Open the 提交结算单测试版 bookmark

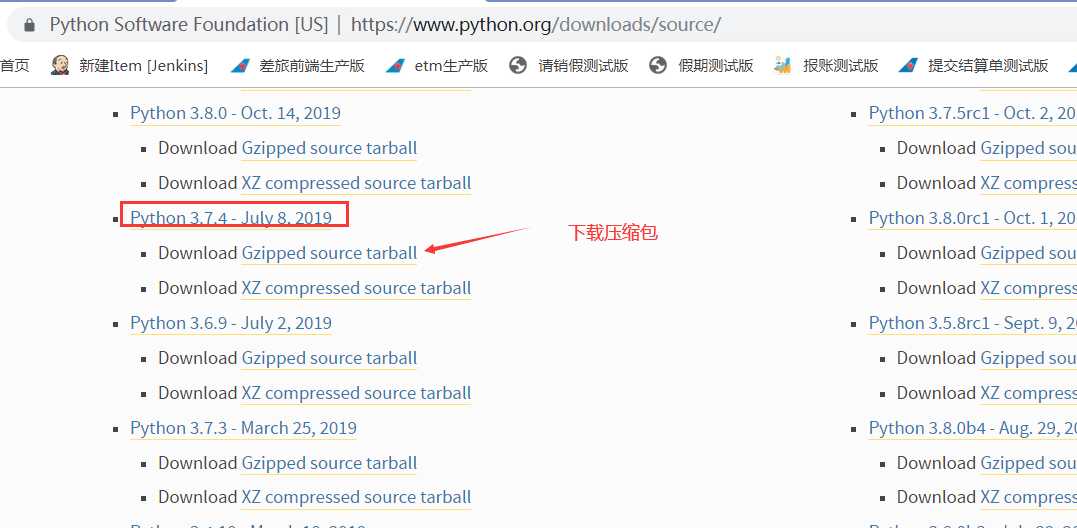[988, 66]
